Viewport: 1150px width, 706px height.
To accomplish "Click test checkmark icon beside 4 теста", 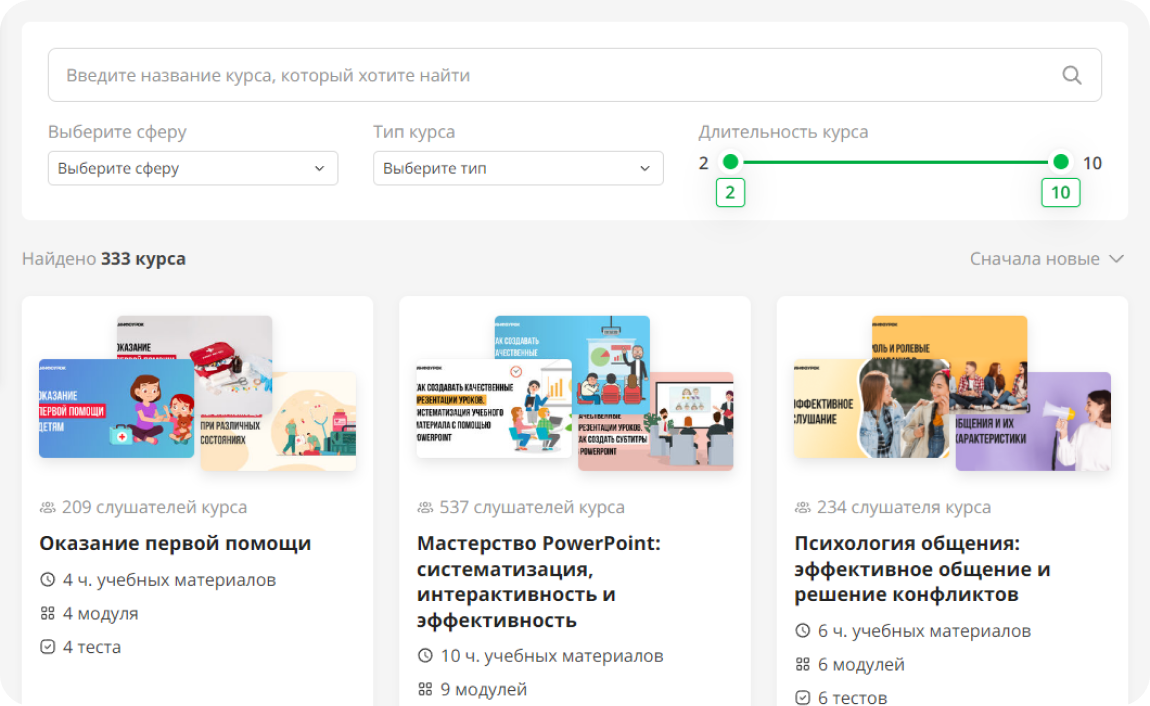I will point(47,647).
